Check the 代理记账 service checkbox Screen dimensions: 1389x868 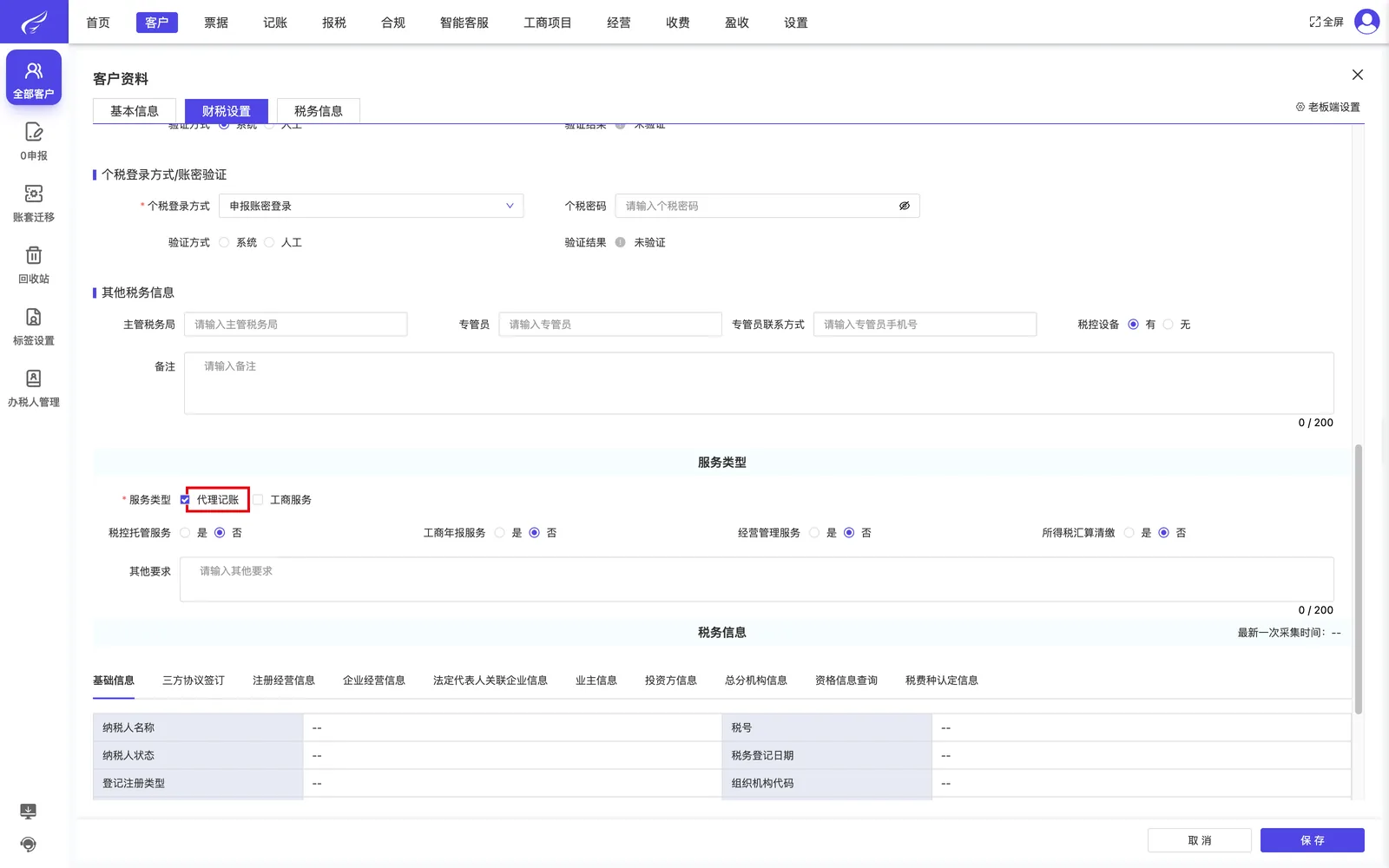click(185, 500)
